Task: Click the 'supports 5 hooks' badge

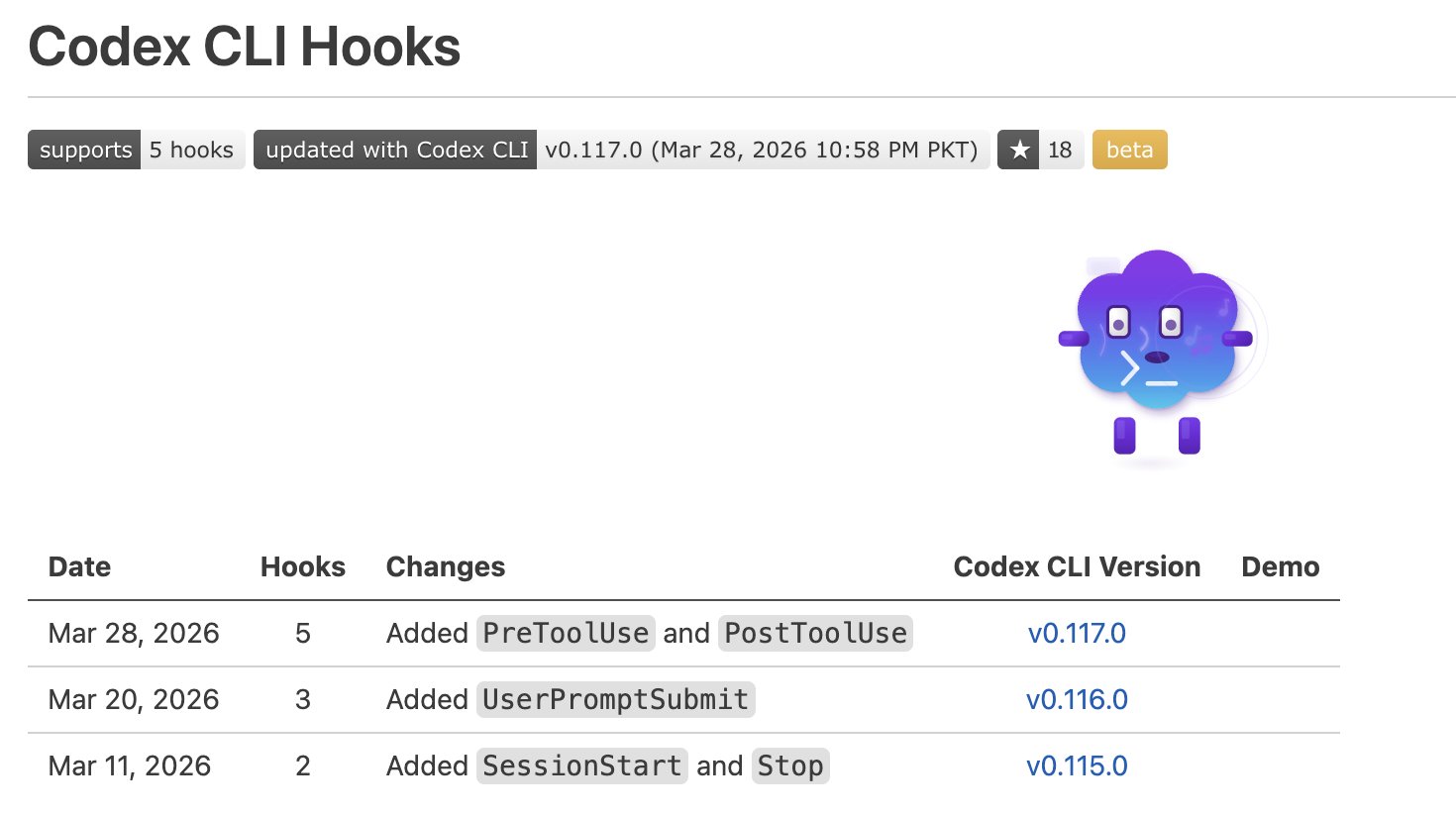Action: tap(136, 151)
